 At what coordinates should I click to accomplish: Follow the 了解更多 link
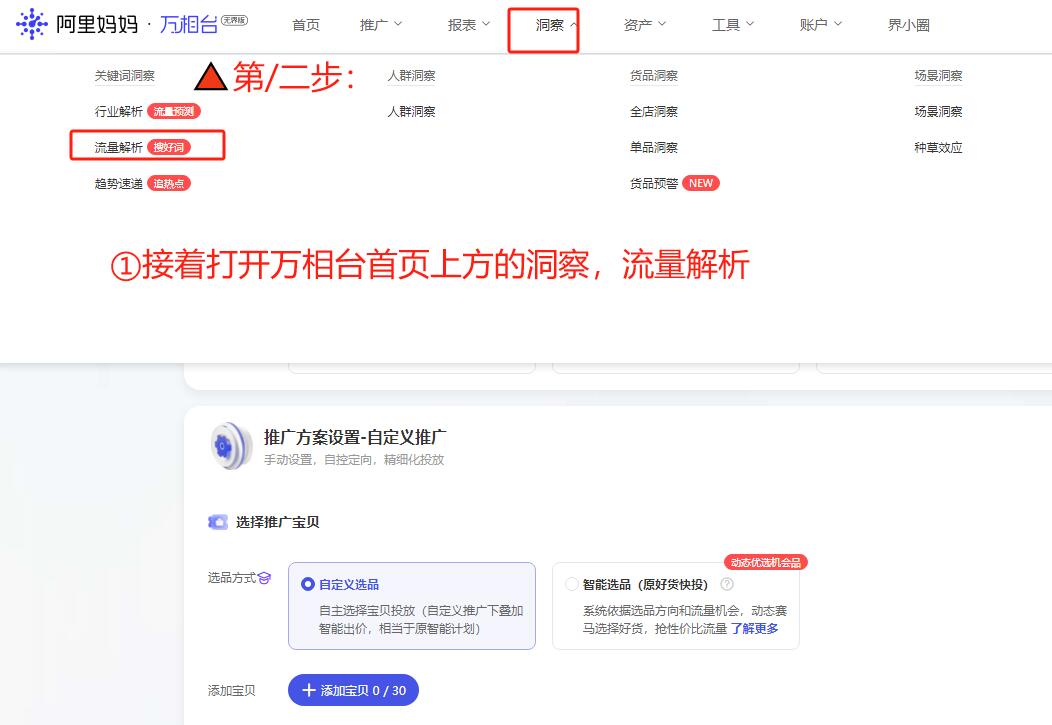point(755,628)
